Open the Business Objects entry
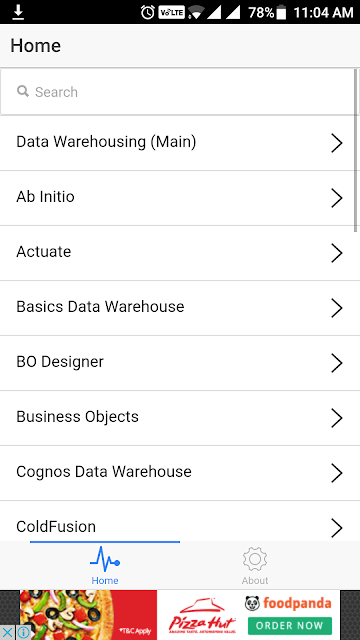This screenshot has height=640, width=360. coord(178,418)
